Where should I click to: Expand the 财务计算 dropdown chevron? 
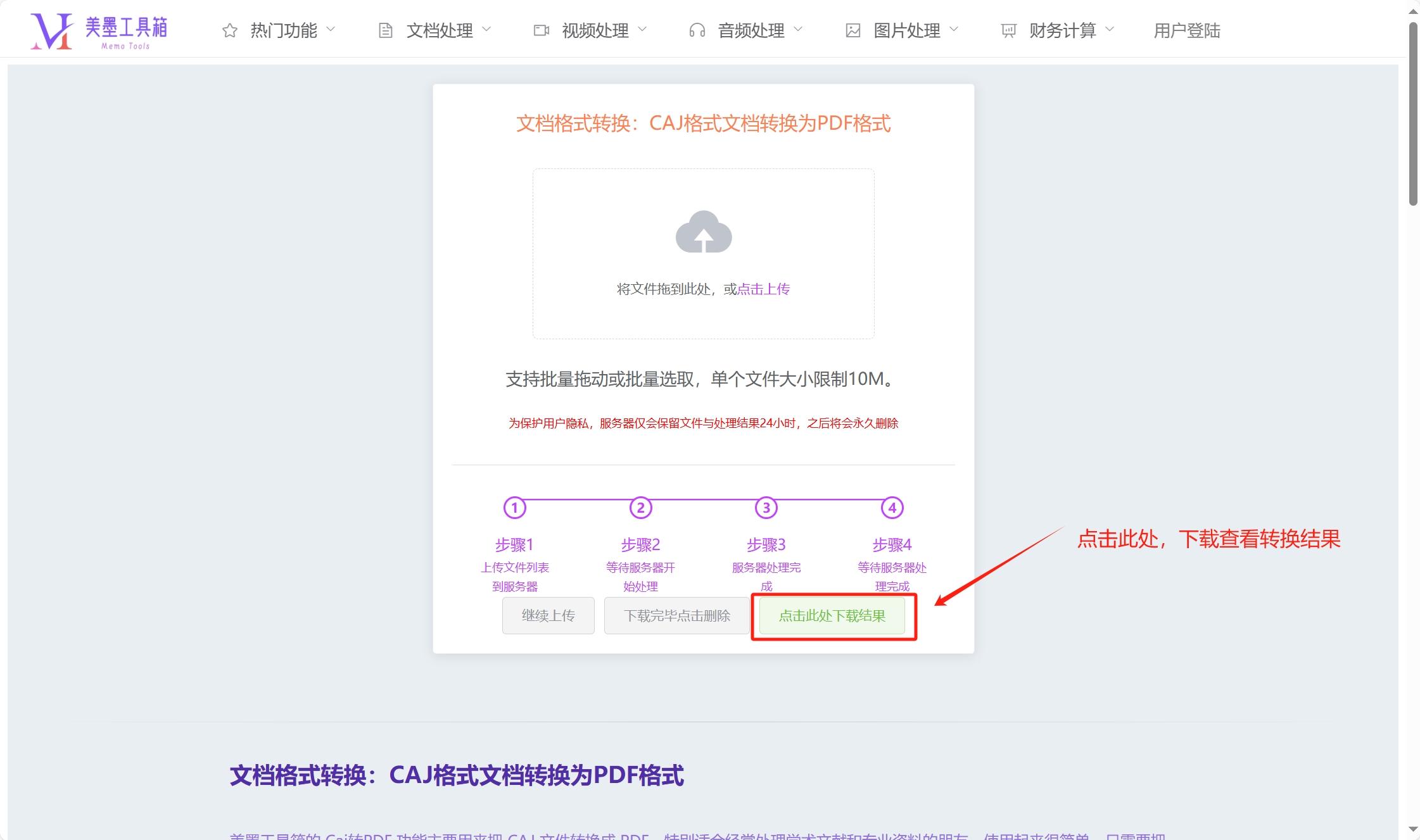1110,29
